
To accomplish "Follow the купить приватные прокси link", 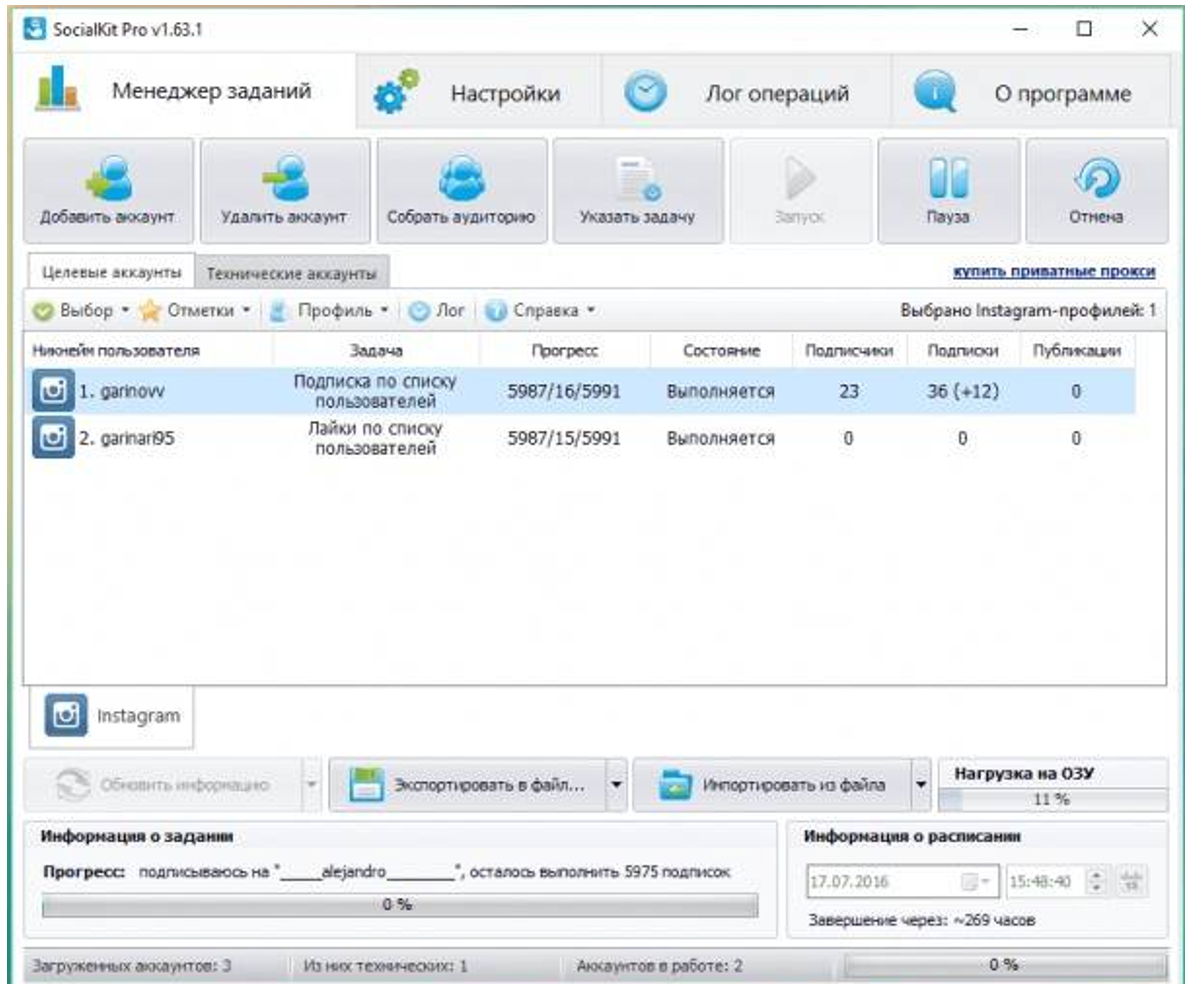I will (1054, 272).
